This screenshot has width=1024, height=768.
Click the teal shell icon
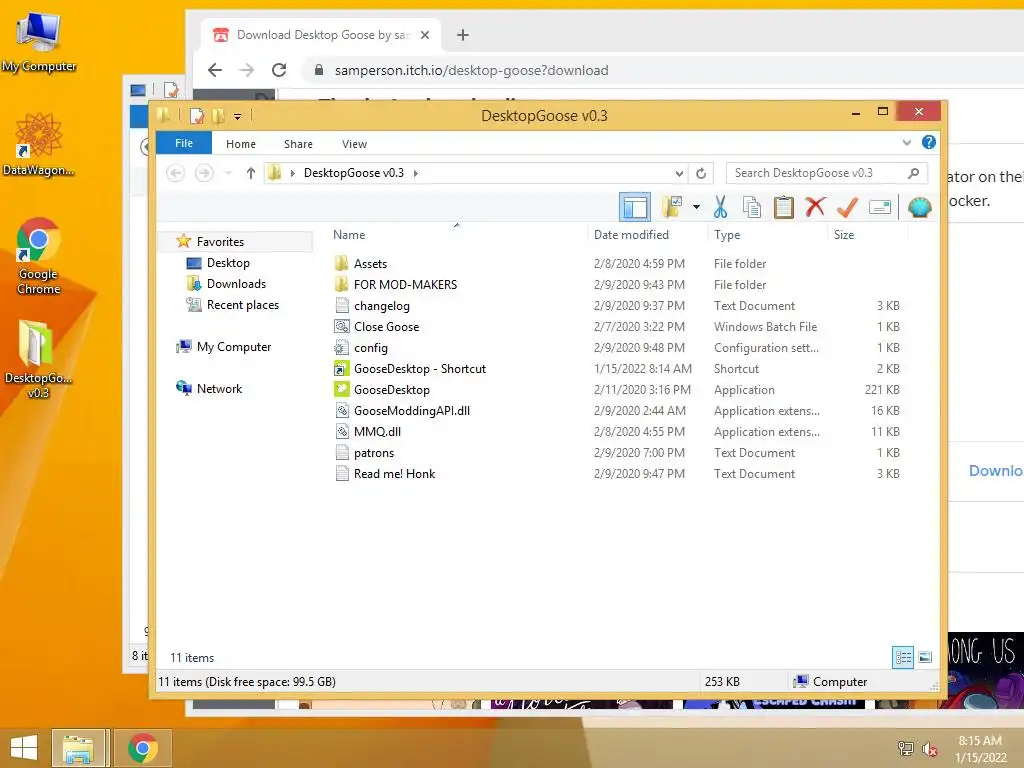920,207
